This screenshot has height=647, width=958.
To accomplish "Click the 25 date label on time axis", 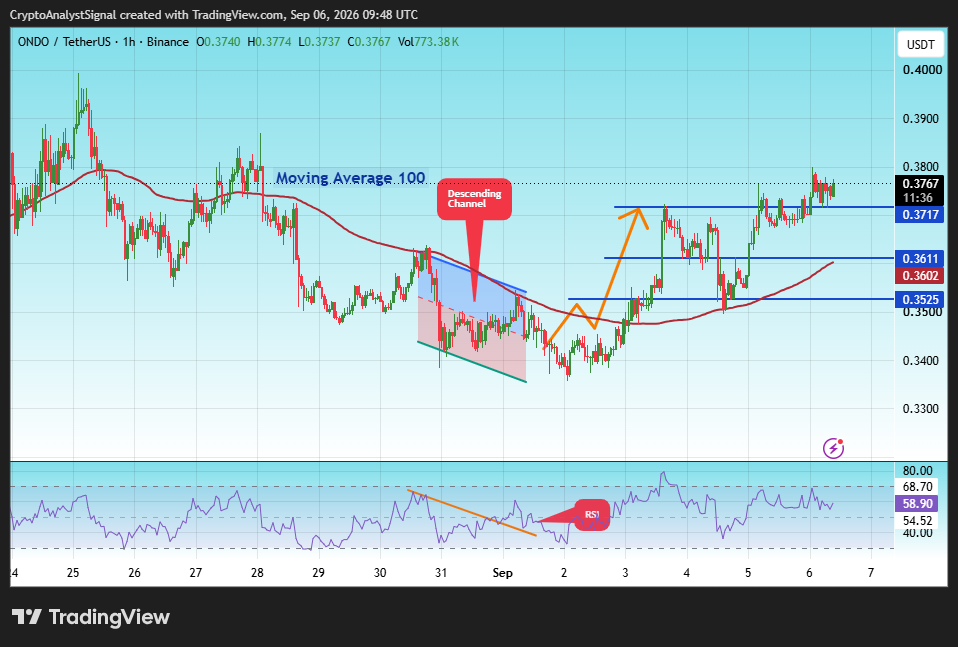I will (73, 573).
